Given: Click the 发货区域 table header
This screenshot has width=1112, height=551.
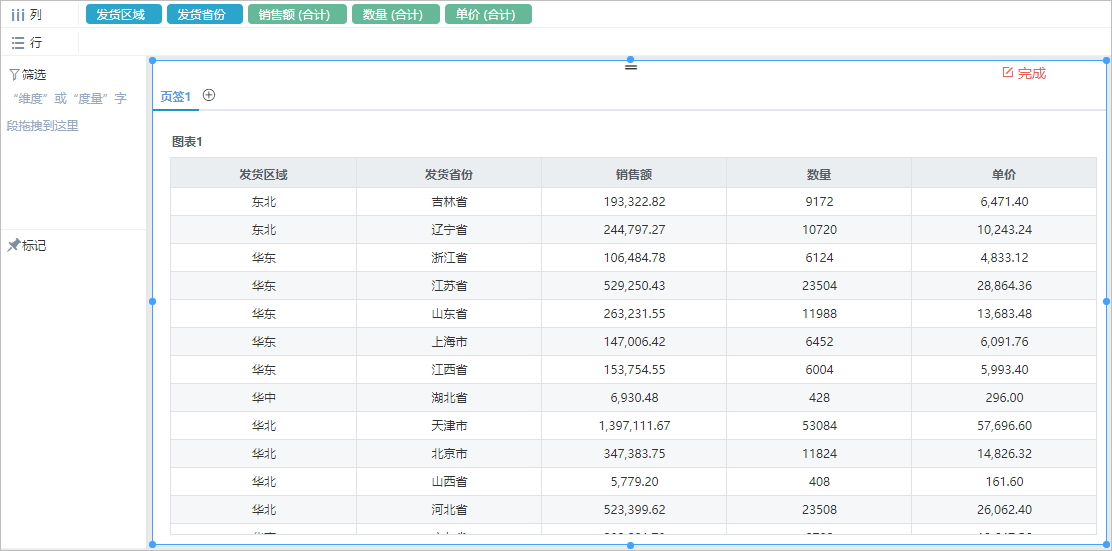Looking at the screenshot, I should pos(263,173).
